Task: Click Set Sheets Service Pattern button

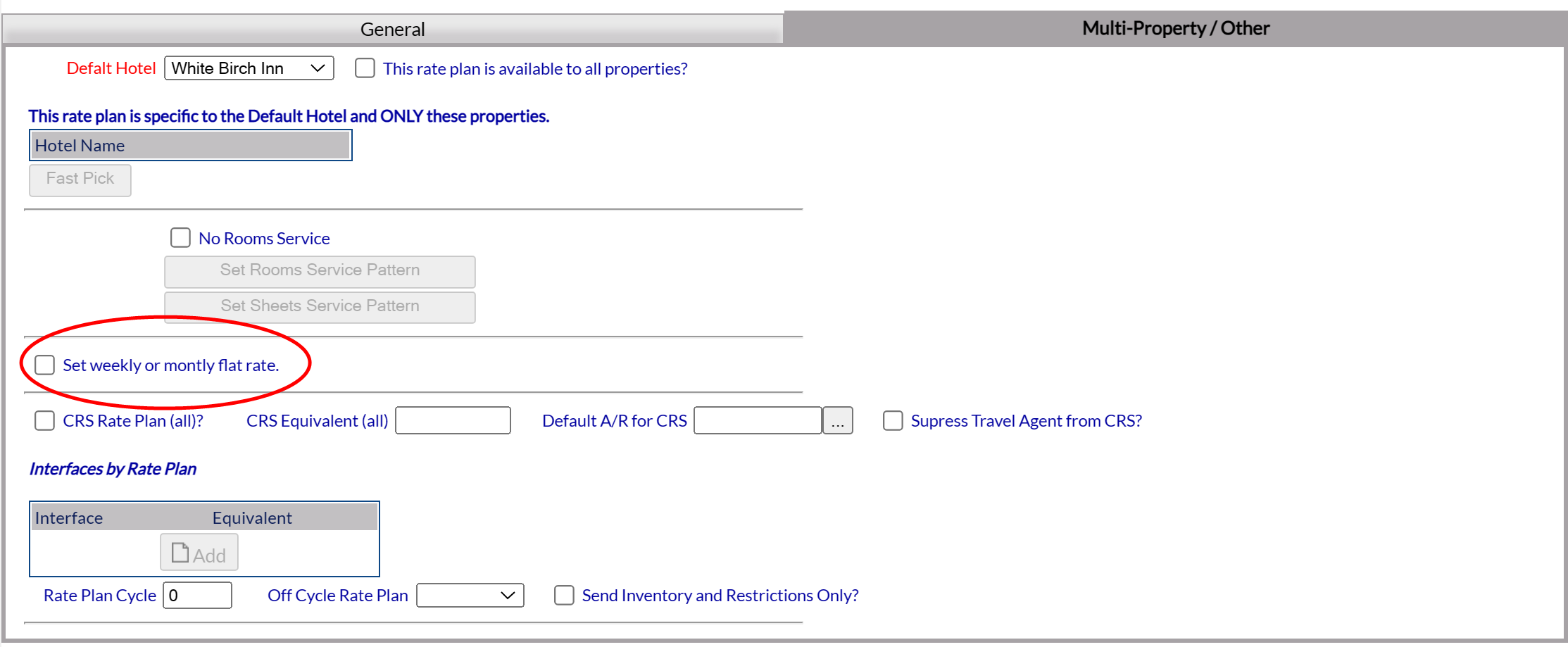Action: pyautogui.click(x=320, y=307)
